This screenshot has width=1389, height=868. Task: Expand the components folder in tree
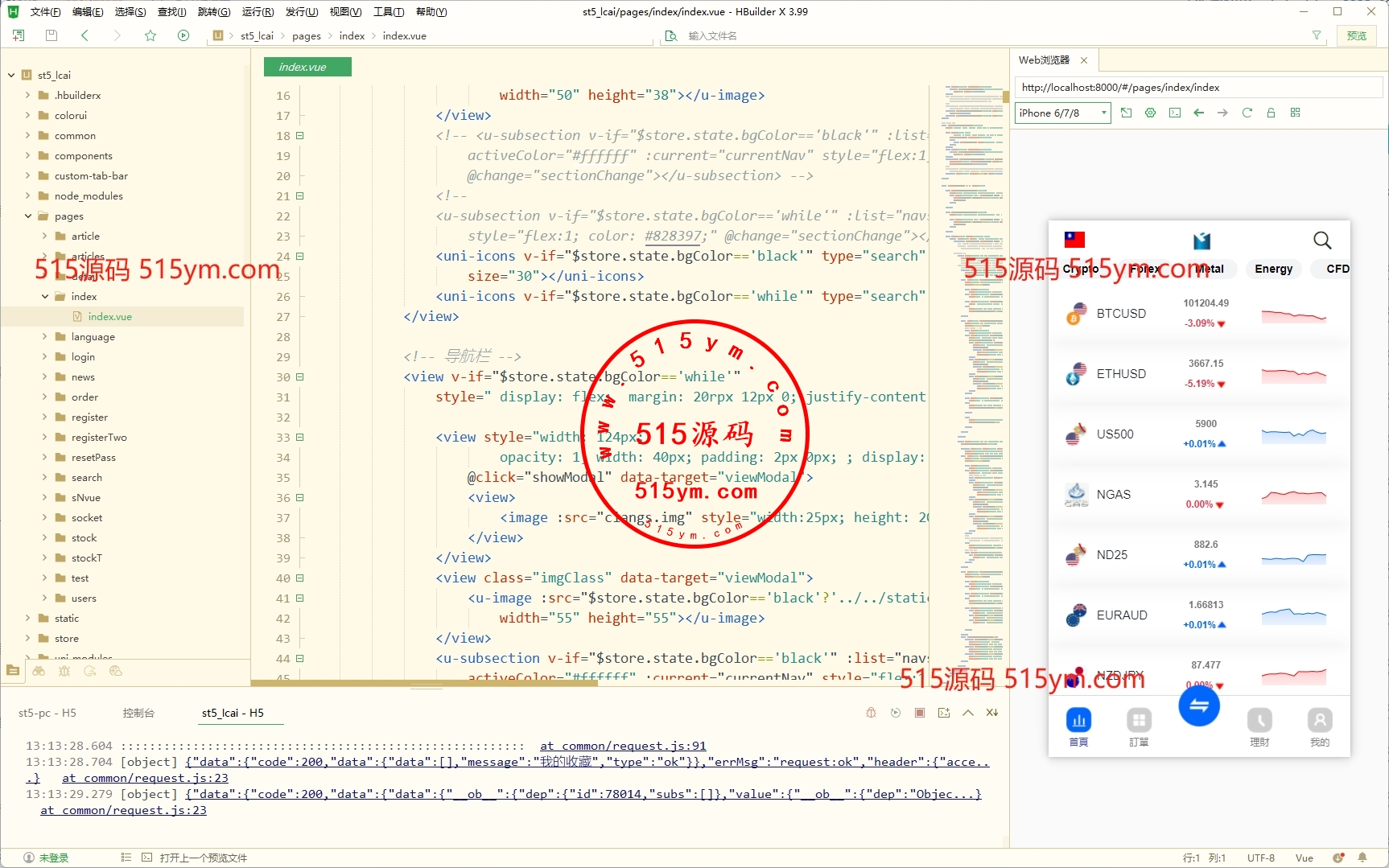(28, 156)
